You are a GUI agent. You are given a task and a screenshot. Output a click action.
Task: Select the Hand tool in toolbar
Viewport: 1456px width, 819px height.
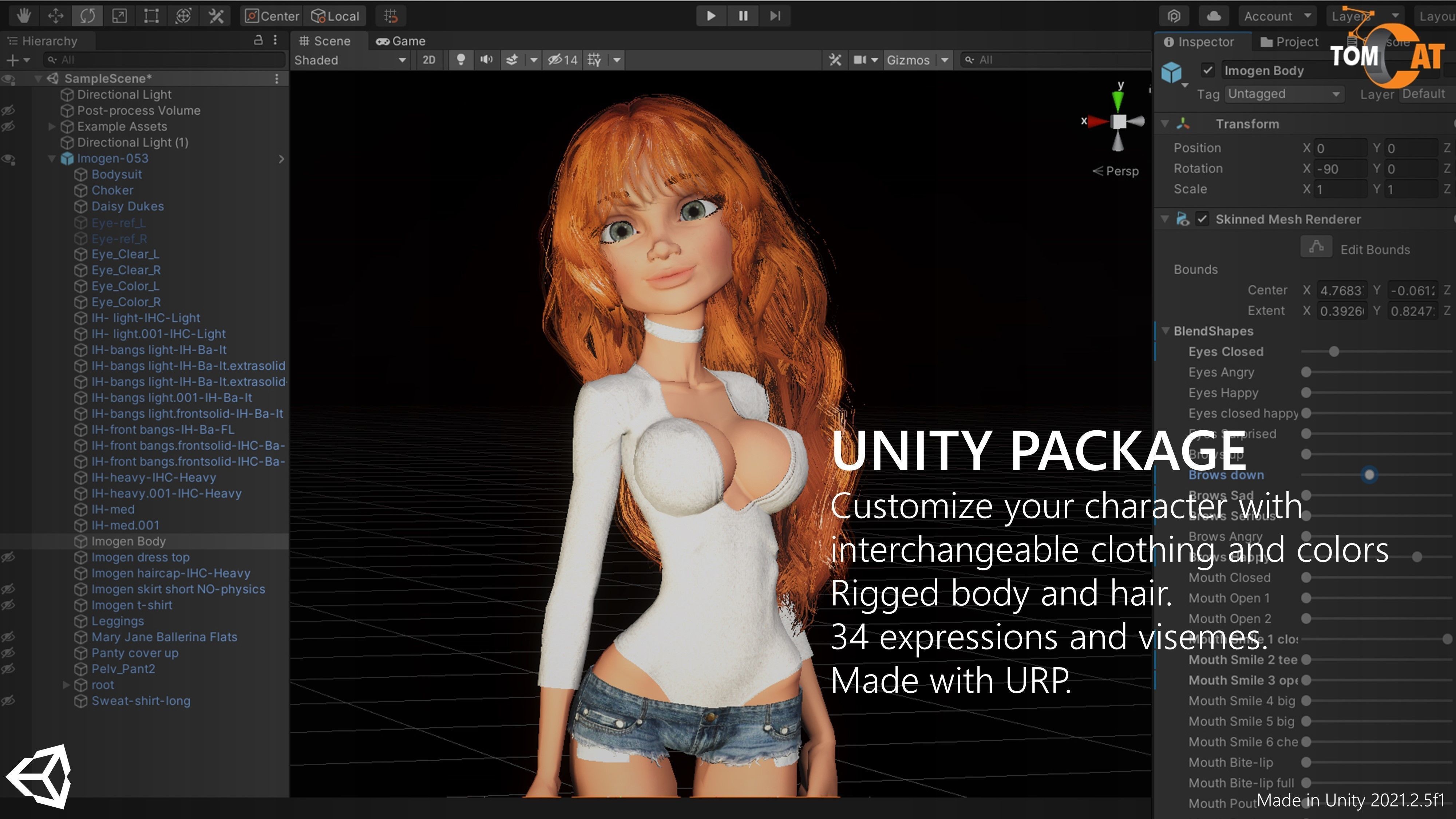click(23, 16)
